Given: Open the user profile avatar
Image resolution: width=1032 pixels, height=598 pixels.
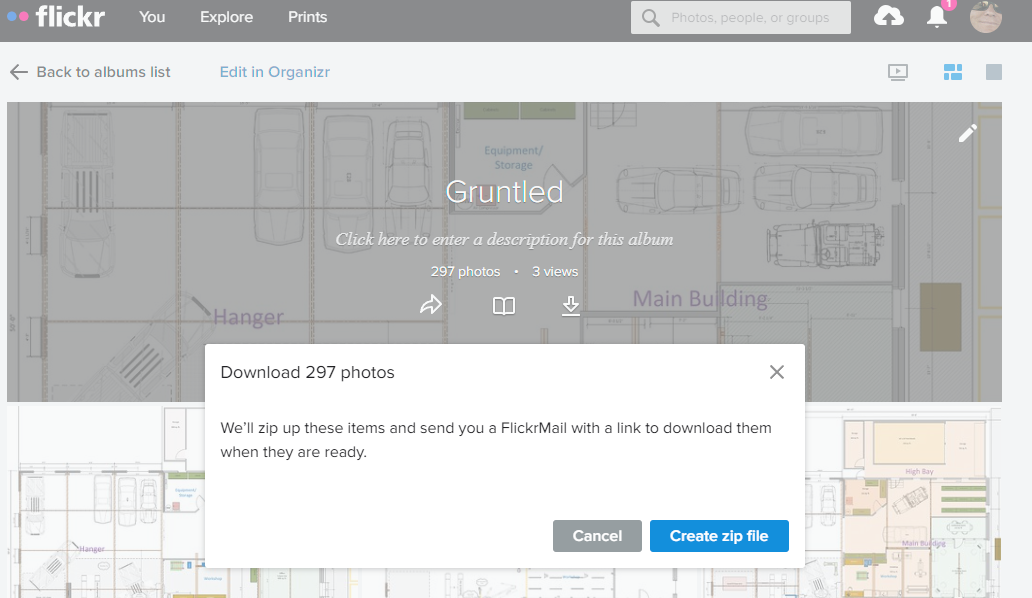Looking at the screenshot, I should [x=985, y=17].
